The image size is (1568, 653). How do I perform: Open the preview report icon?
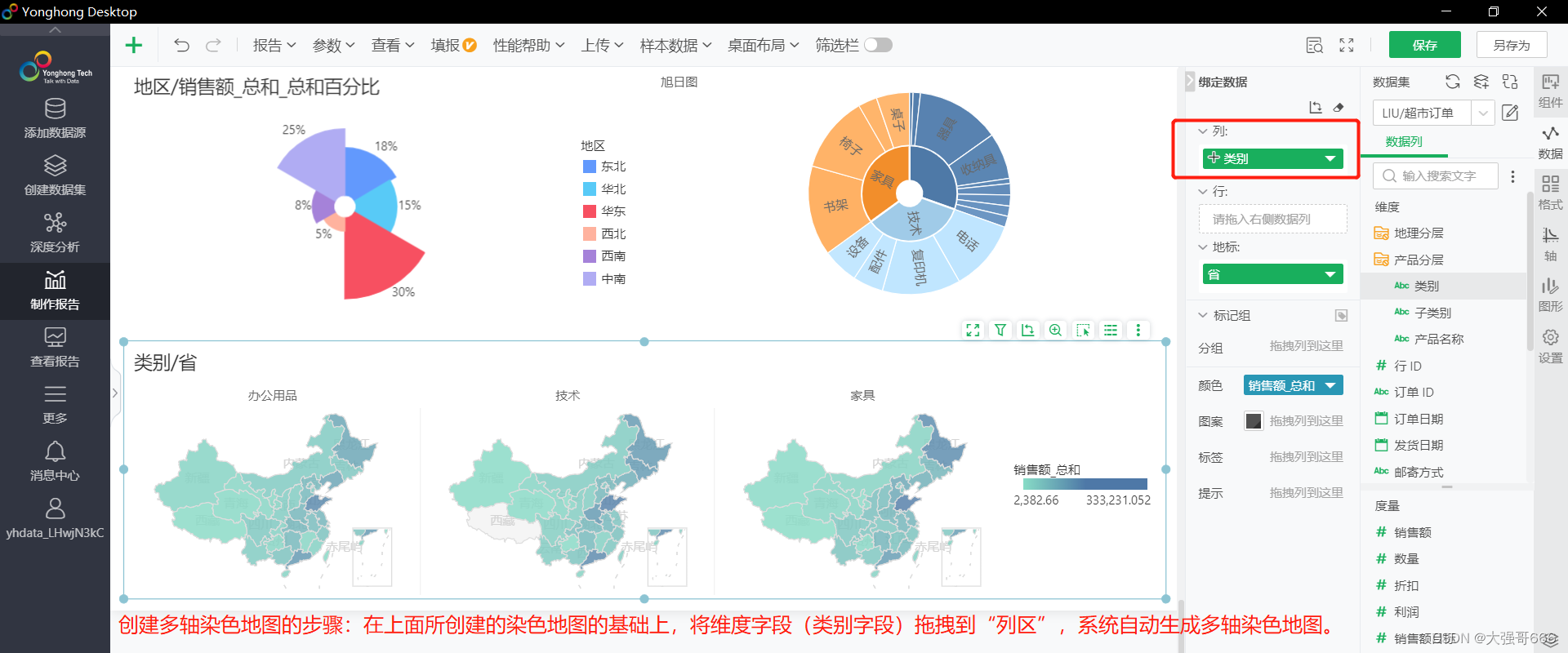pos(1314,46)
